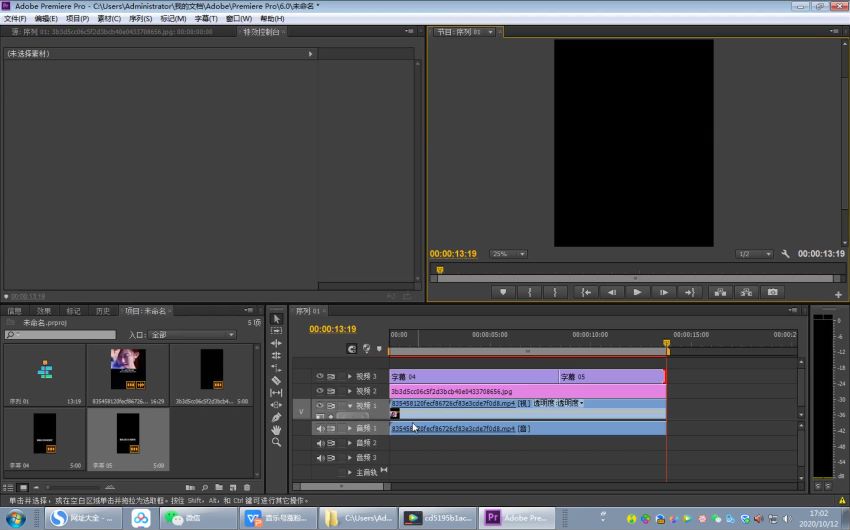Toggle eye visibility for 视频 2 track
Image resolution: width=850 pixels, height=530 pixels.
click(x=319, y=391)
